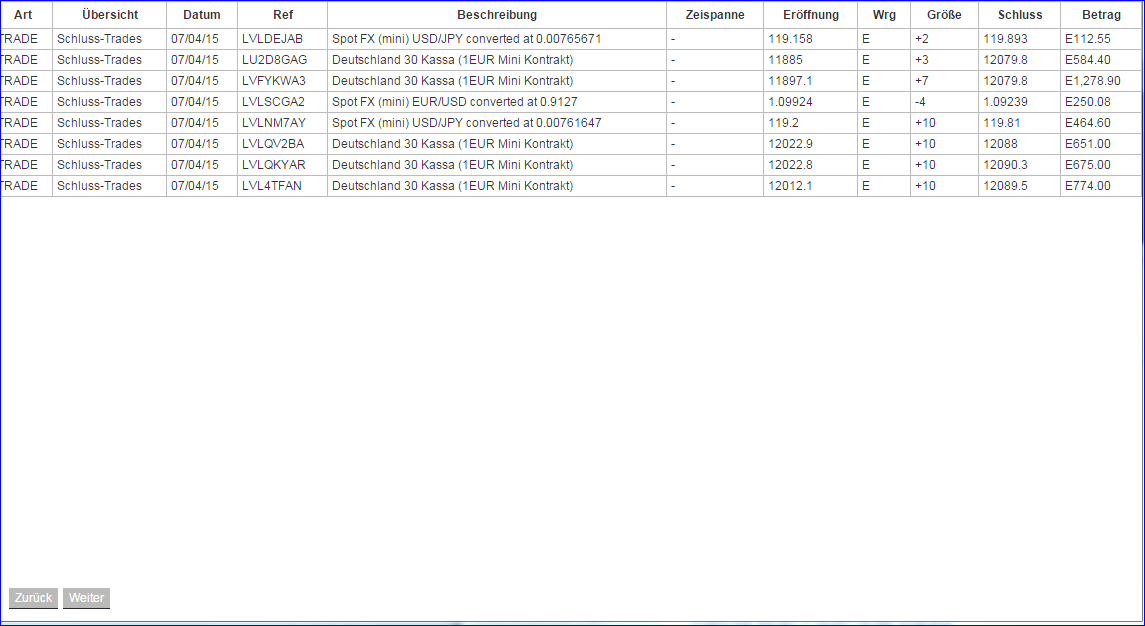Click the Größe column header
The width and height of the screenshot is (1145, 626).
coord(944,14)
